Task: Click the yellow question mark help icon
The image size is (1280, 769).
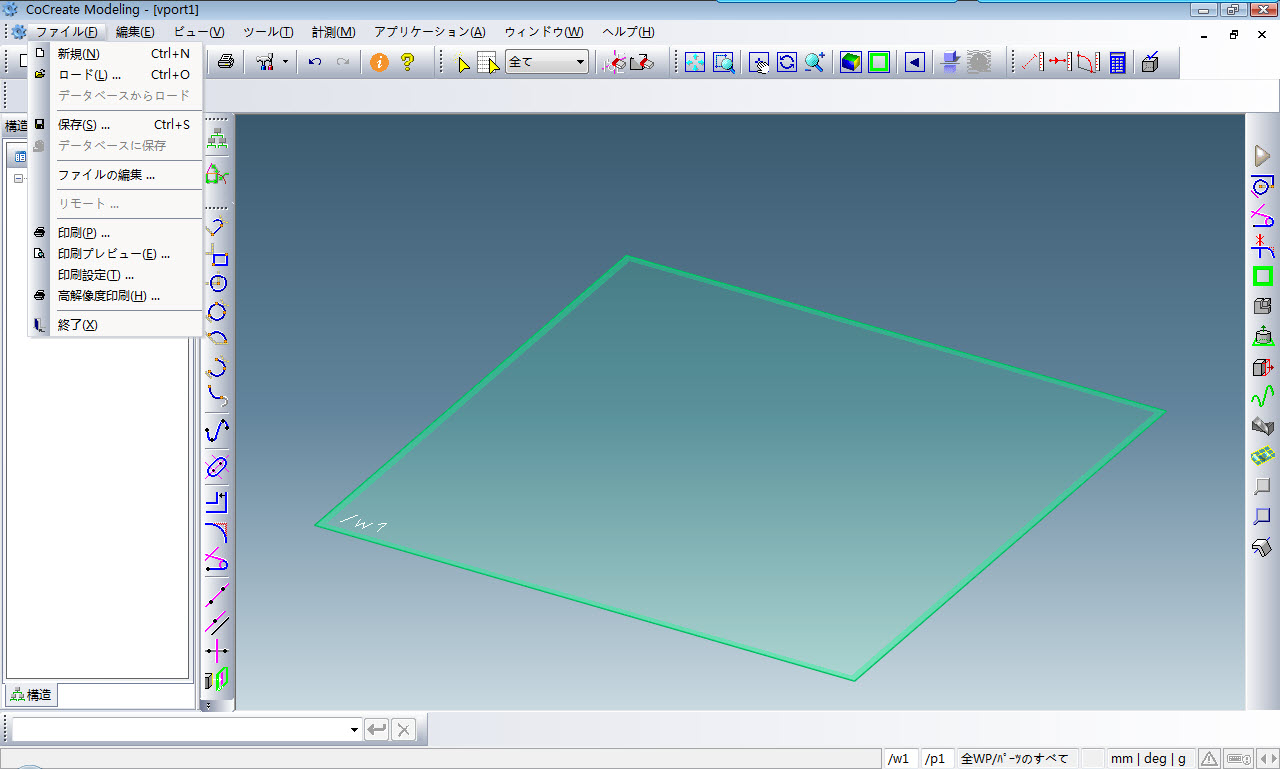Action: pos(407,62)
